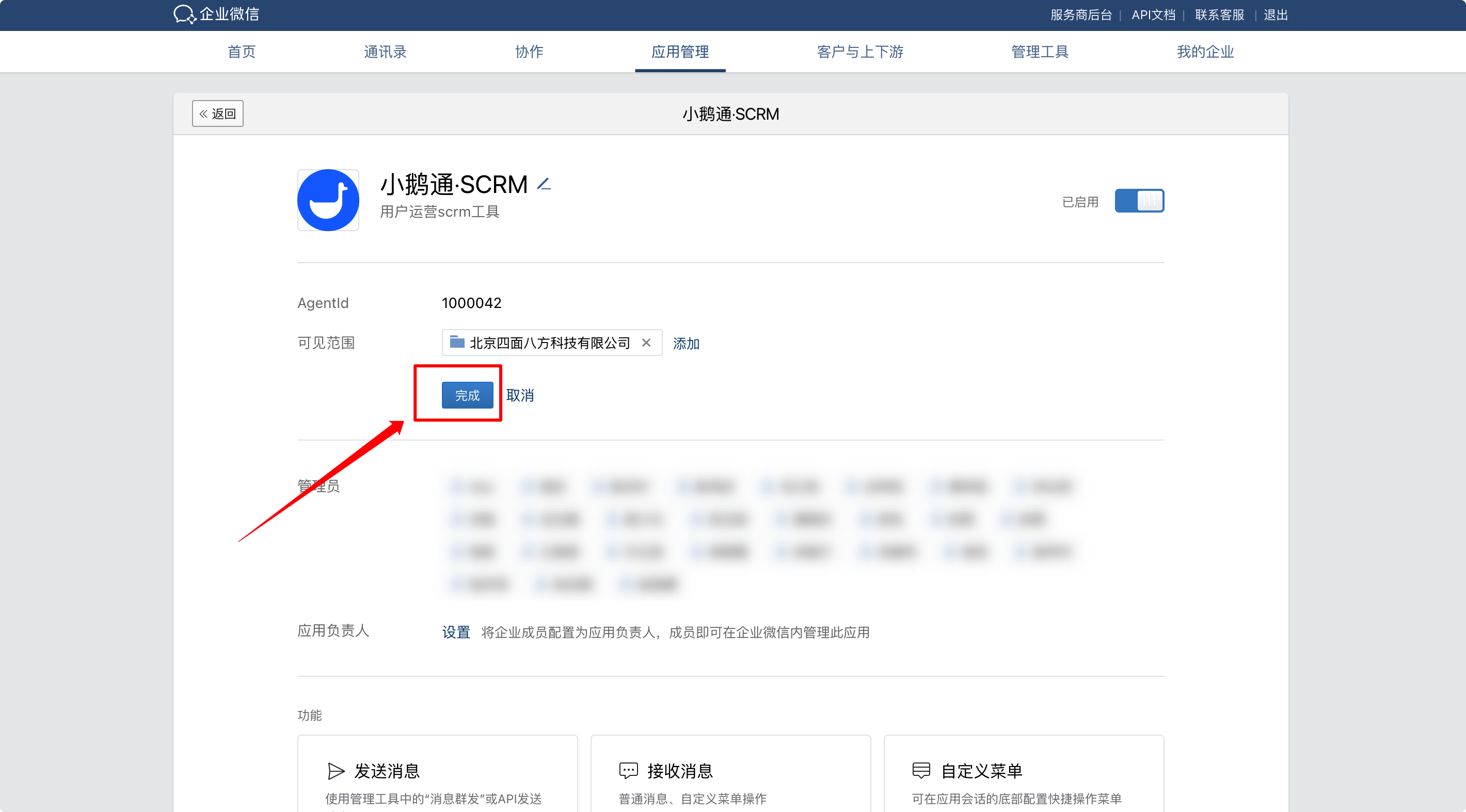Click the 自定义菜单 menu icon
1466x812 pixels.
(x=921, y=771)
